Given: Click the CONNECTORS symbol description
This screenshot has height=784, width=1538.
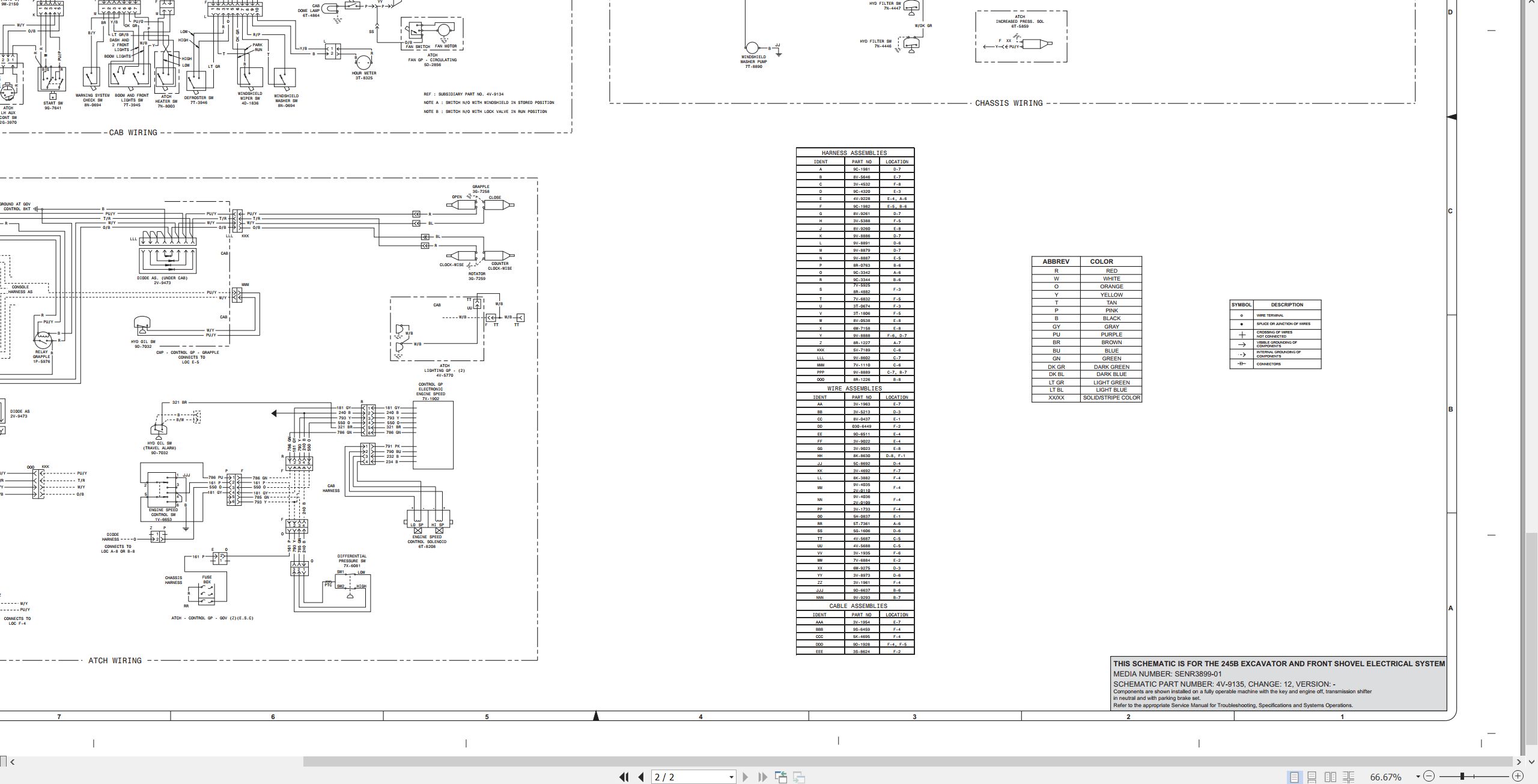Looking at the screenshot, I should (1269, 364).
